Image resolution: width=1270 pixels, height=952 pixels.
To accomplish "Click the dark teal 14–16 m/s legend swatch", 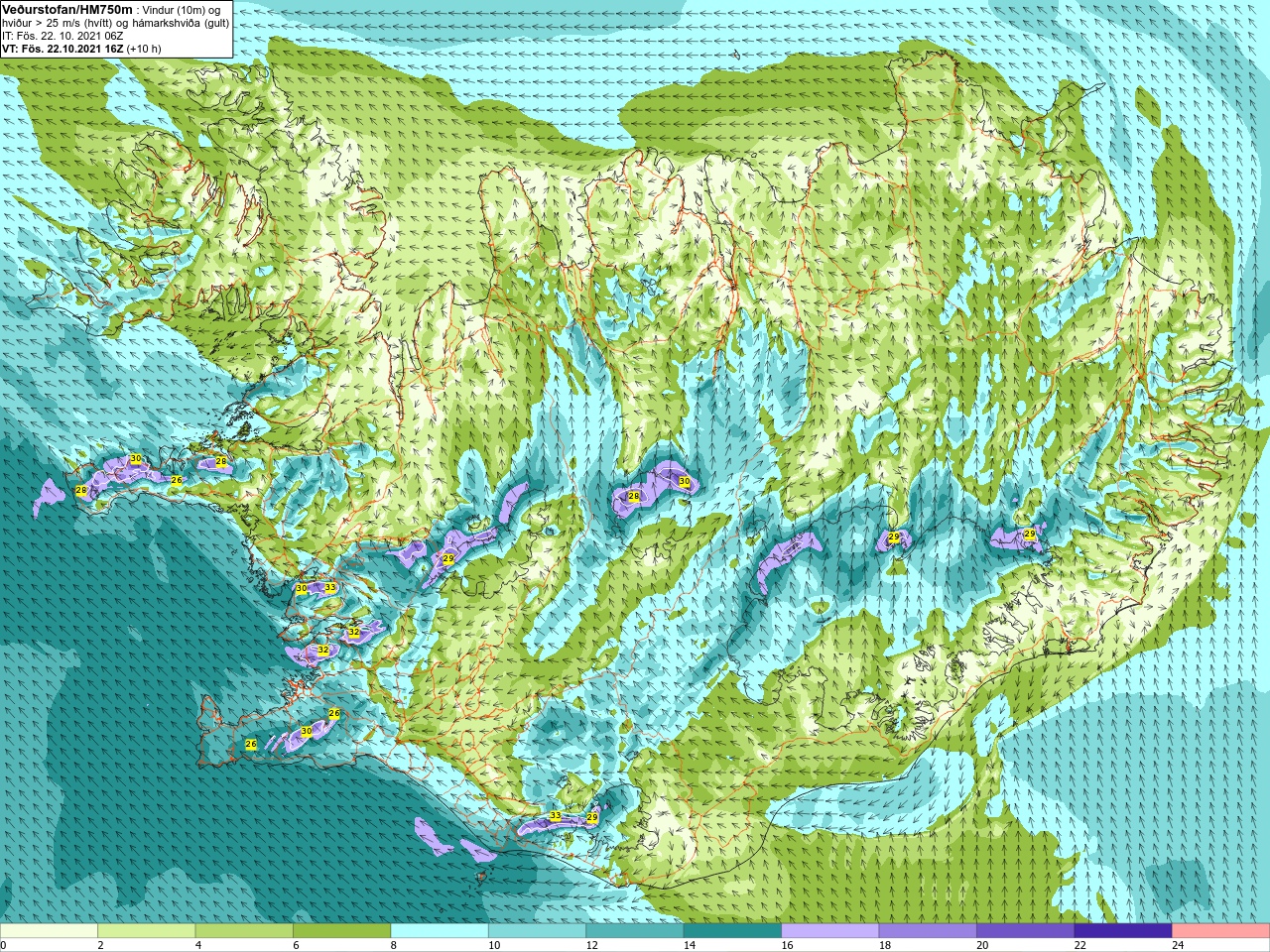I will tap(732, 931).
